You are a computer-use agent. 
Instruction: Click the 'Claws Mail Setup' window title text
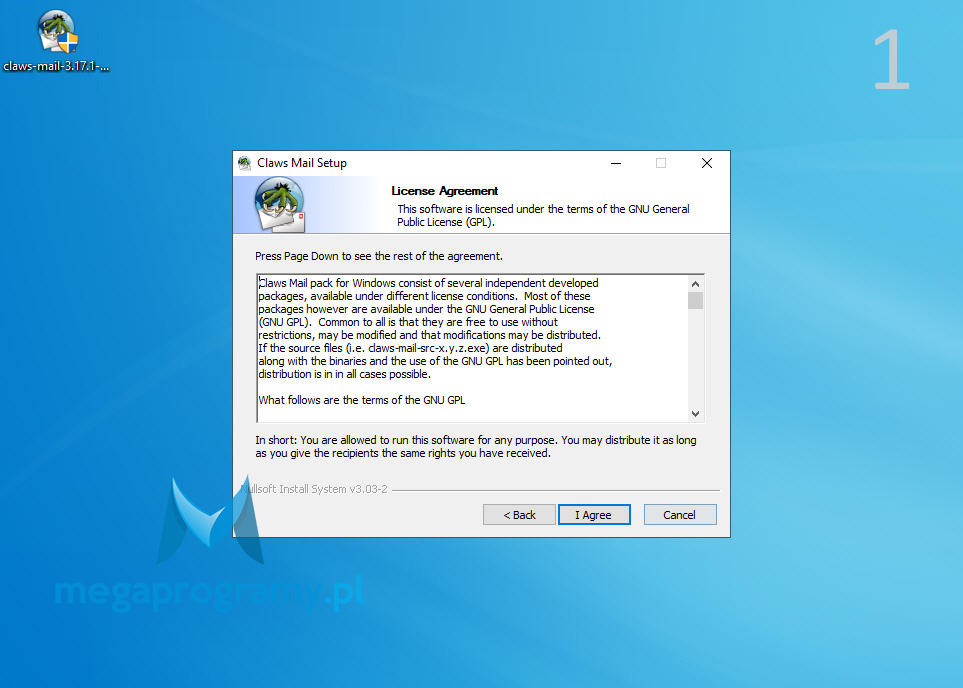click(302, 163)
